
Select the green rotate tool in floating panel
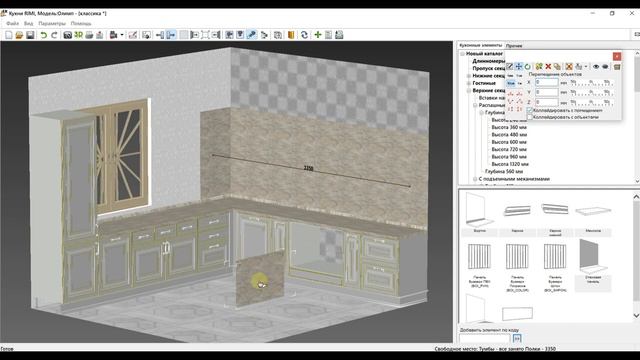(x=528, y=67)
